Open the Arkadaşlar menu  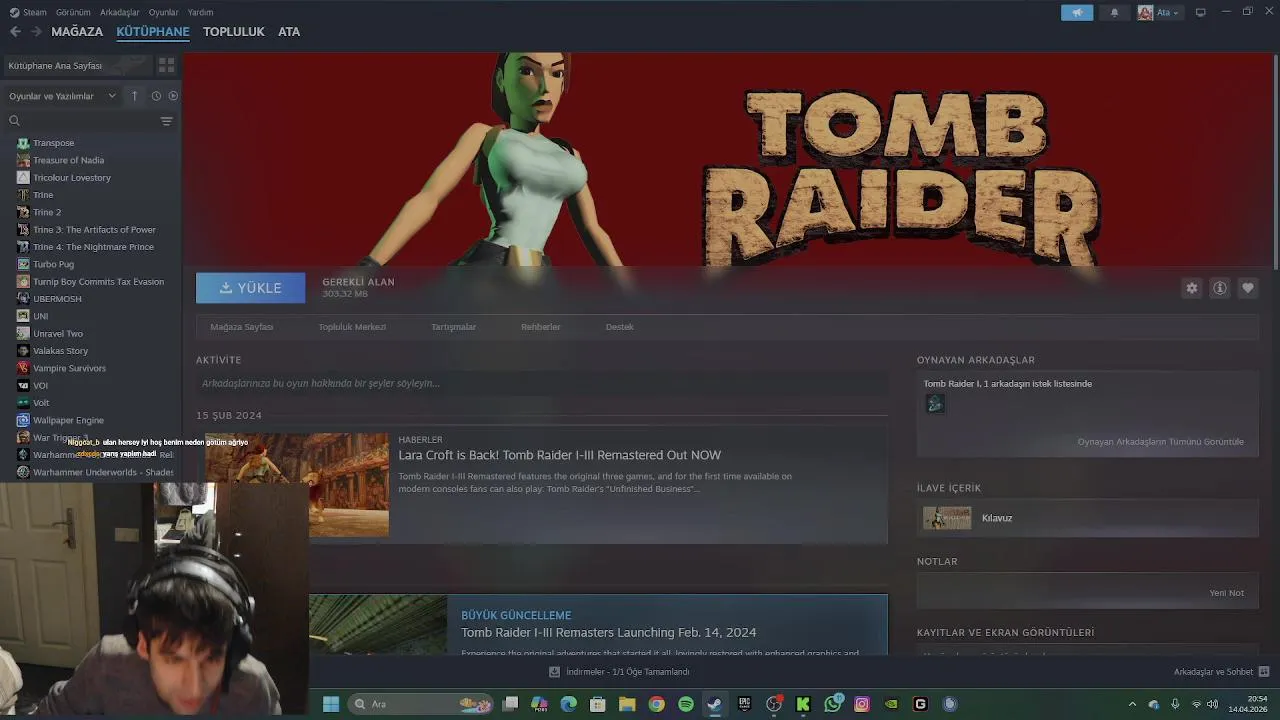[120, 12]
